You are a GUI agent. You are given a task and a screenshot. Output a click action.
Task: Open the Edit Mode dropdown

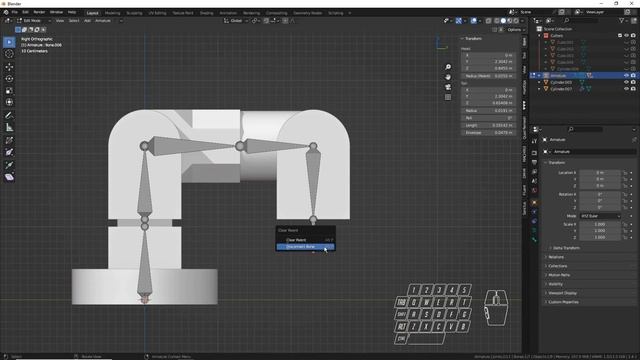pyautogui.click(x=34, y=20)
